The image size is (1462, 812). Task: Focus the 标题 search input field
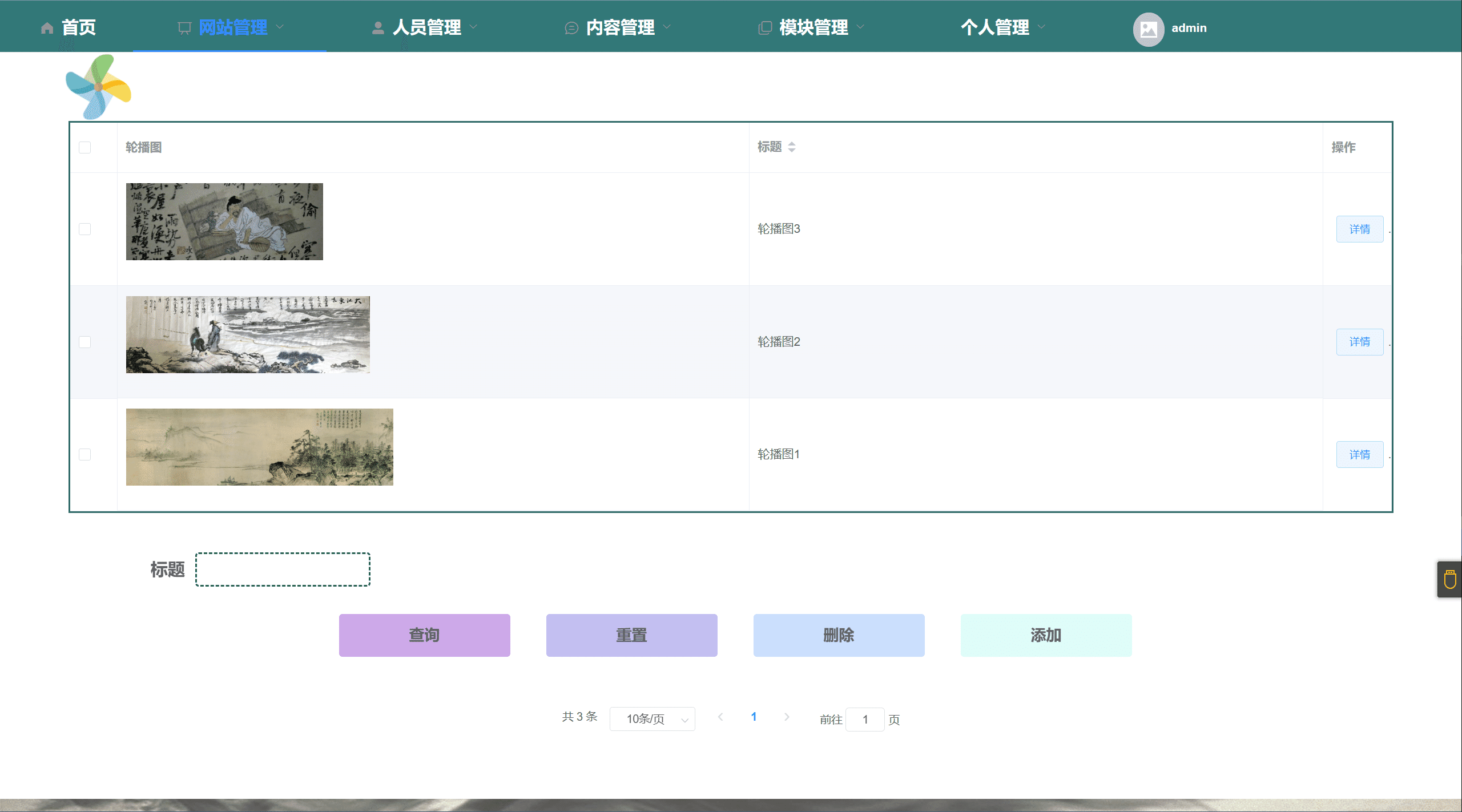pos(283,569)
